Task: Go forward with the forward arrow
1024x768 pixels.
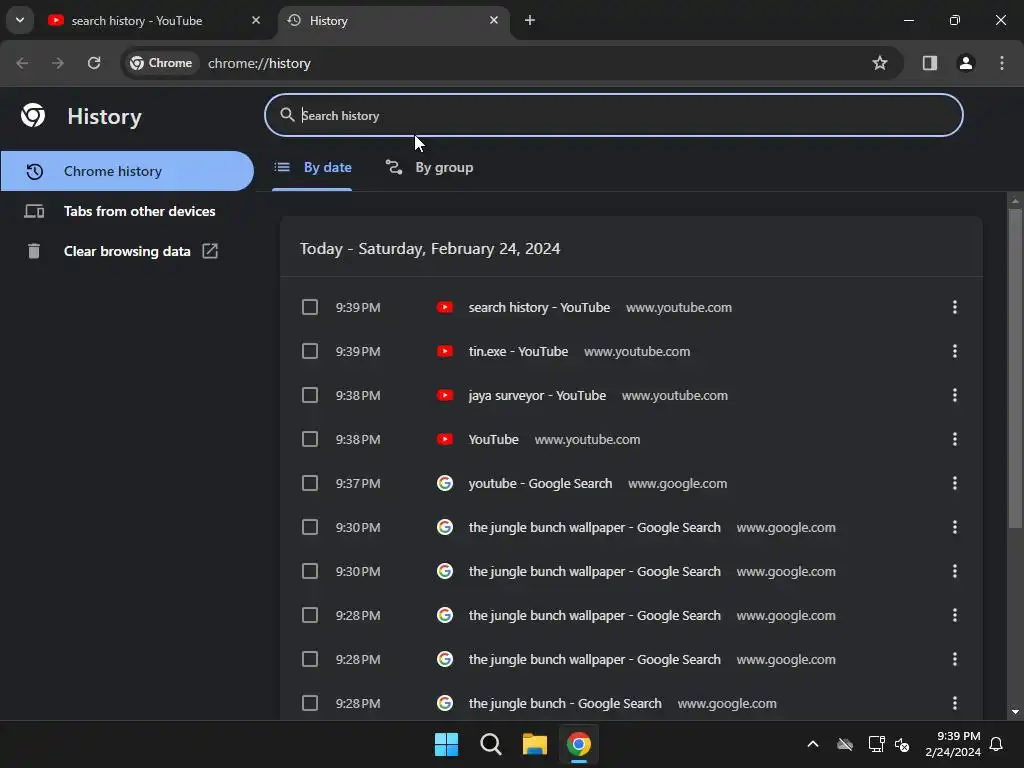Action: pos(58,63)
